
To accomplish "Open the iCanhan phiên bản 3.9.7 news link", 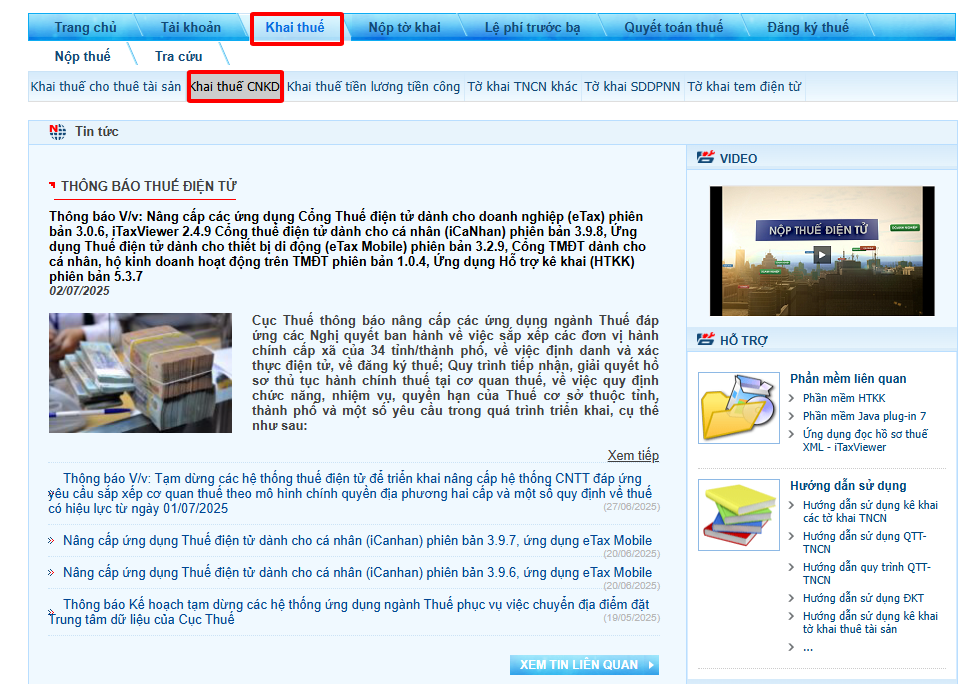I will (357, 541).
